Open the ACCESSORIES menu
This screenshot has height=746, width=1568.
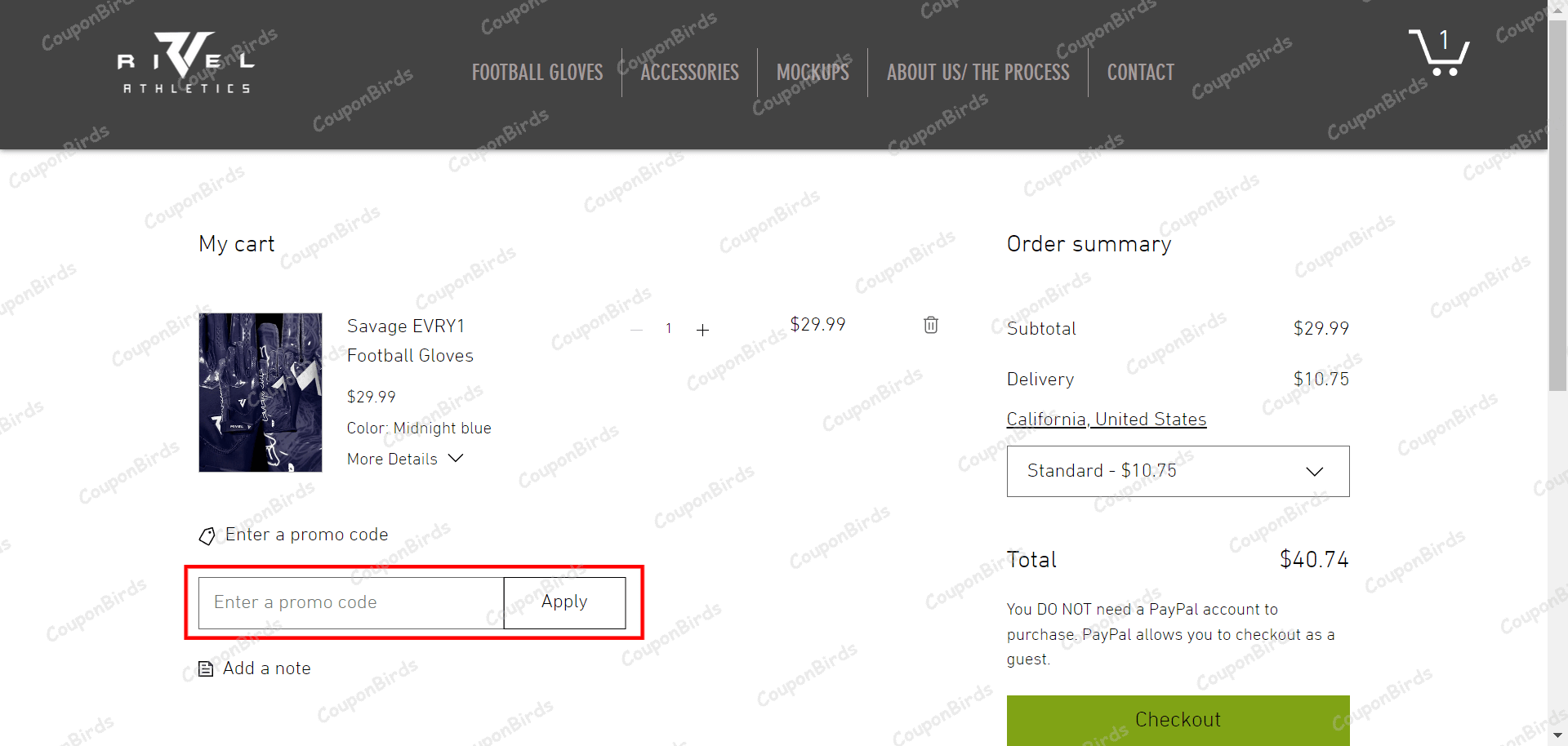click(689, 72)
